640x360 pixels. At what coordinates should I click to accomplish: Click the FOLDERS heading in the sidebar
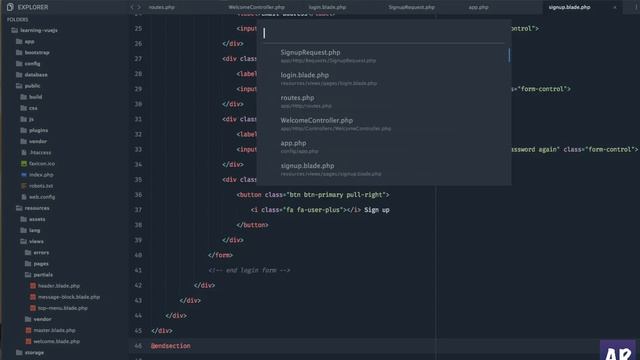18,19
